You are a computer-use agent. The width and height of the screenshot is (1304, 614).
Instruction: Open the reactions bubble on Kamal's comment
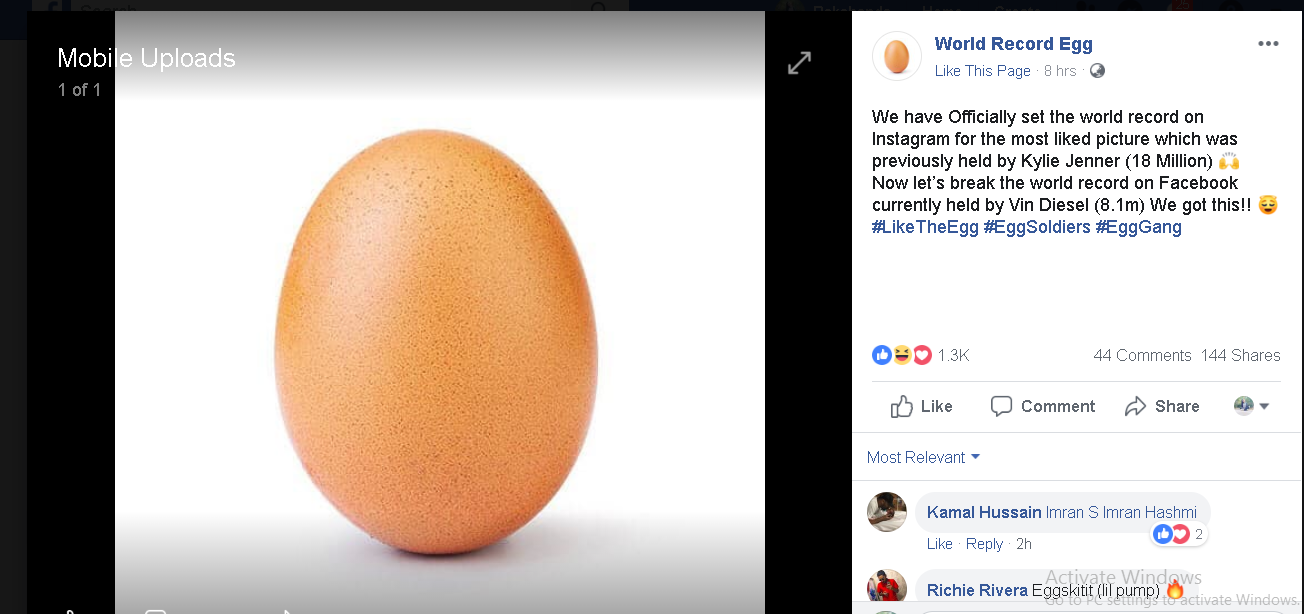[x=1179, y=534]
